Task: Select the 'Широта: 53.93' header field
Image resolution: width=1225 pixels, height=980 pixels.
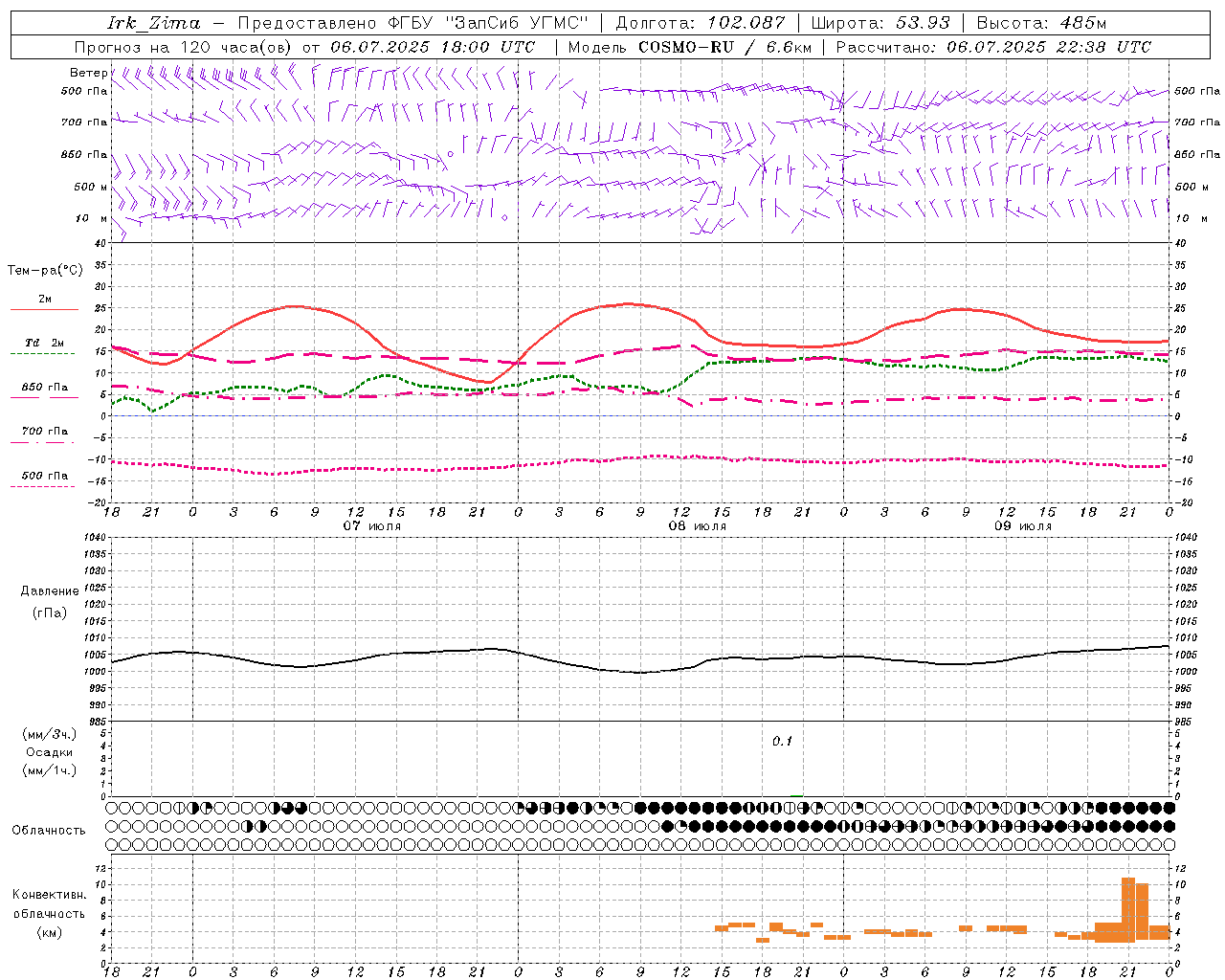Action: 881,23
